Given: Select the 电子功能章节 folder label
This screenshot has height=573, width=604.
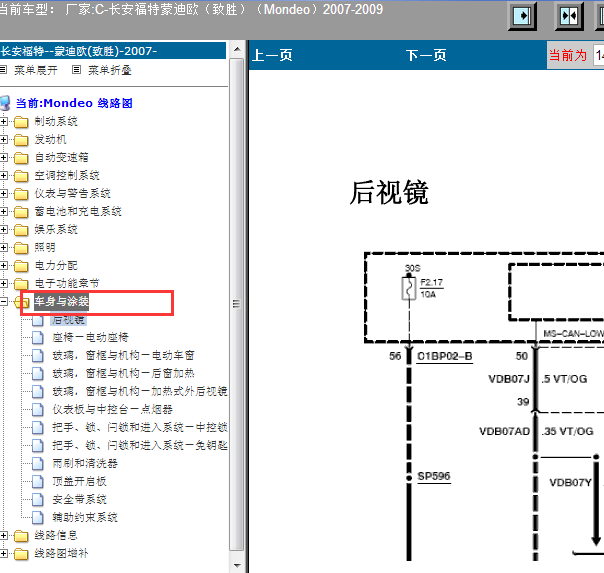Looking at the screenshot, I should [67, 284].
